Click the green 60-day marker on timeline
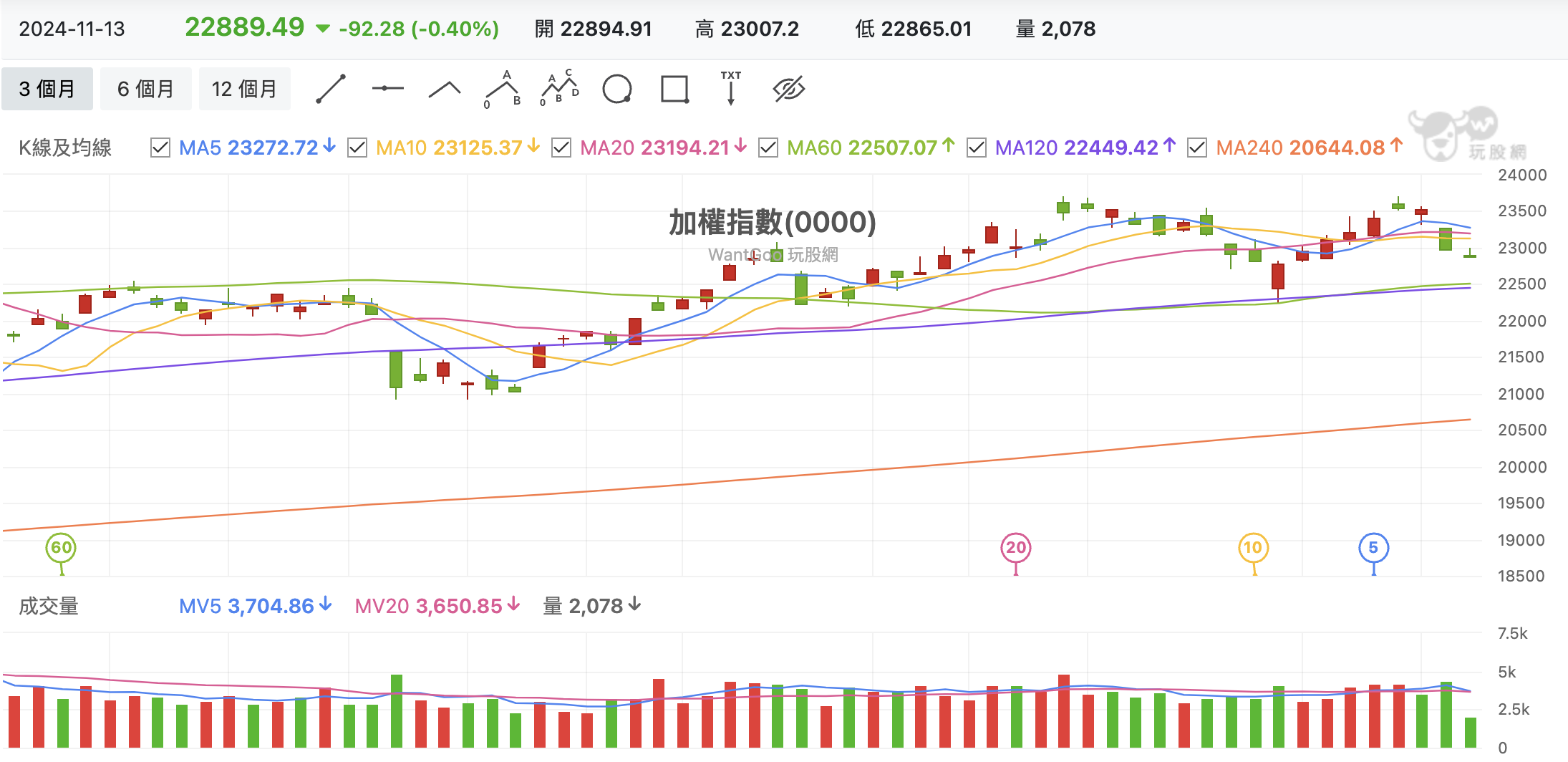Screen dimensions: 1568x762 tap(61, 548)
